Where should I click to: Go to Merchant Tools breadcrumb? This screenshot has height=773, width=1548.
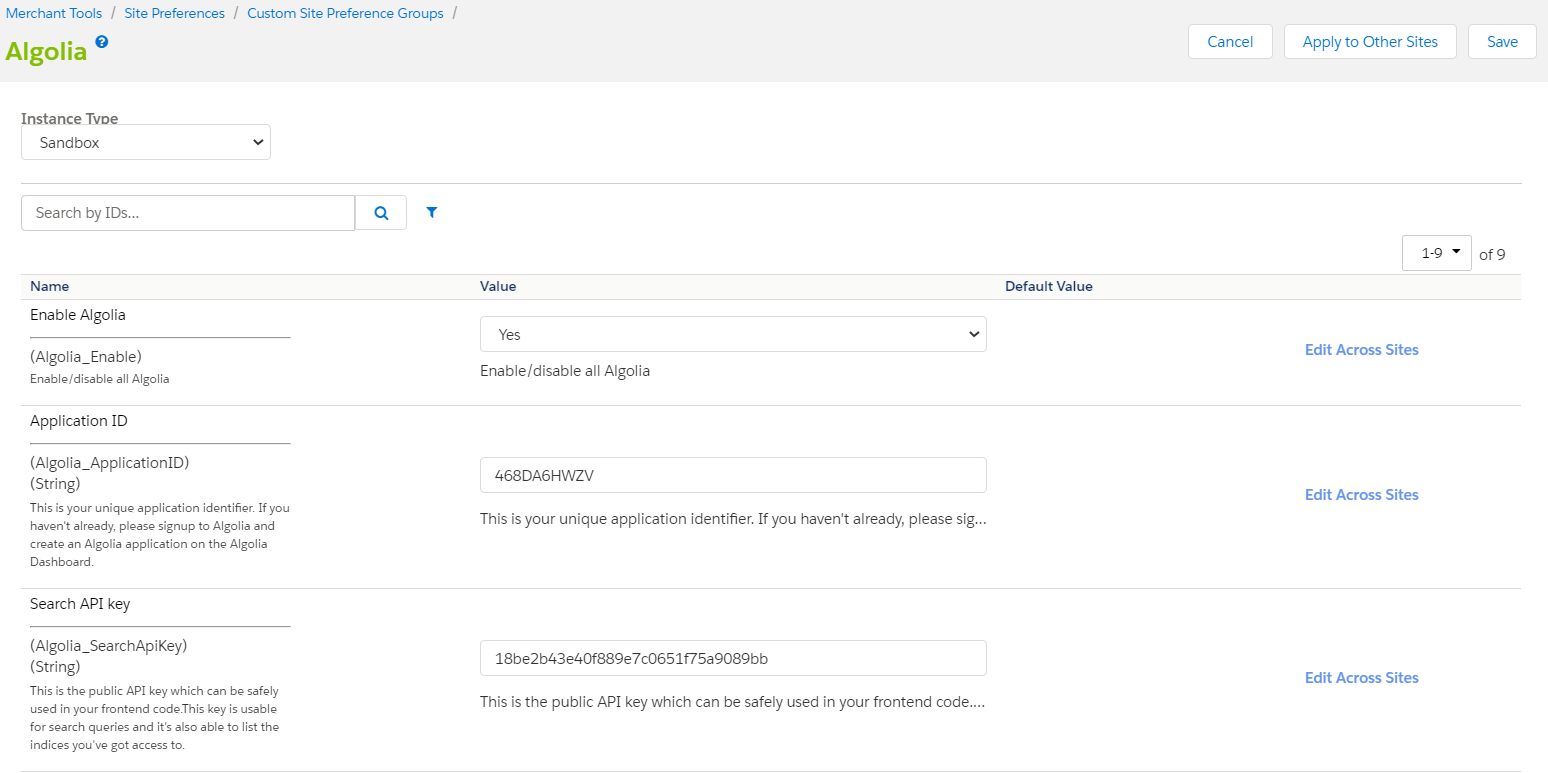[x=54, y=13]
